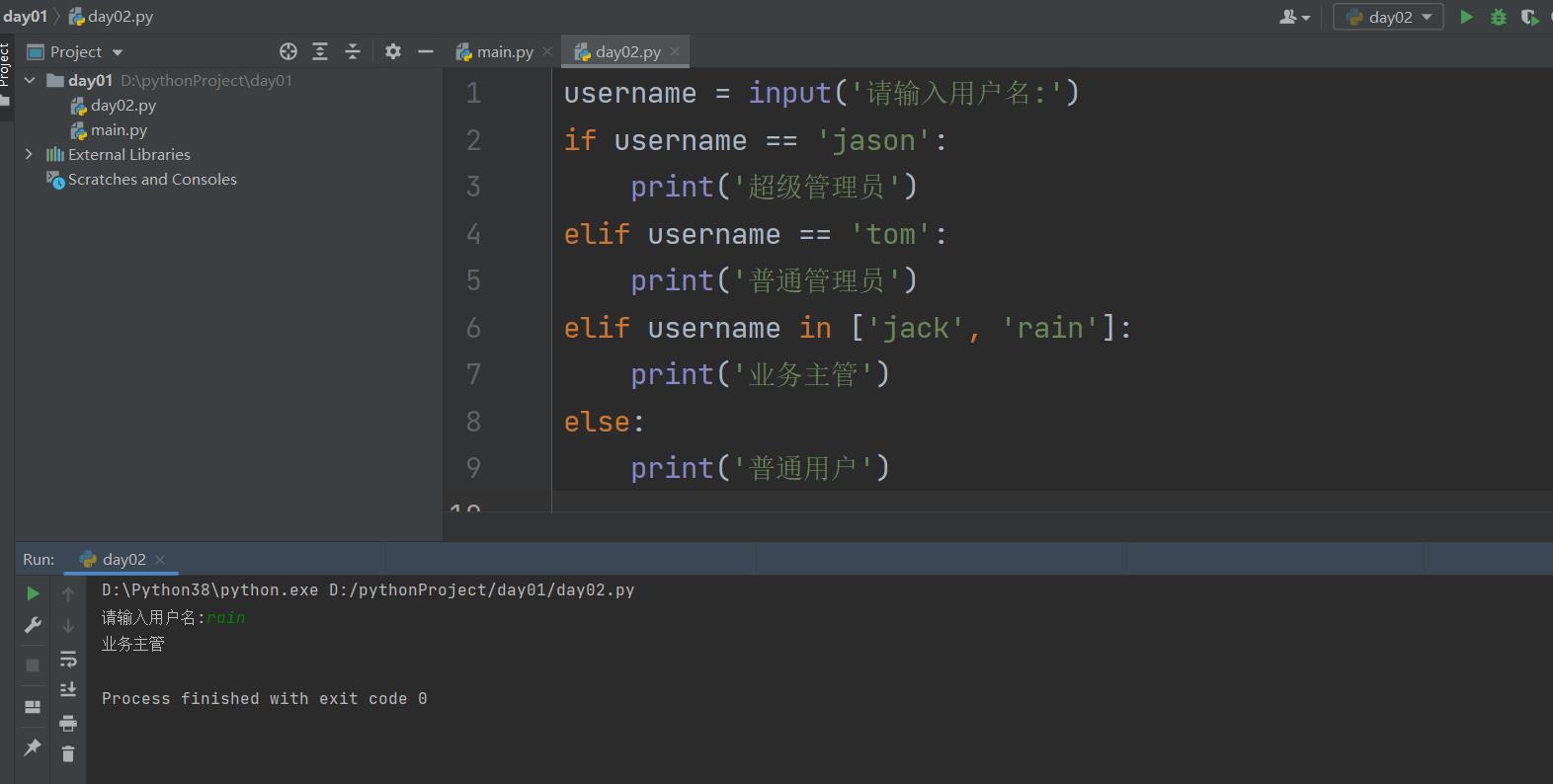Screen dimensions: 1553x784
Task: Pin the Run tab with pin icon
Action: 33,746
